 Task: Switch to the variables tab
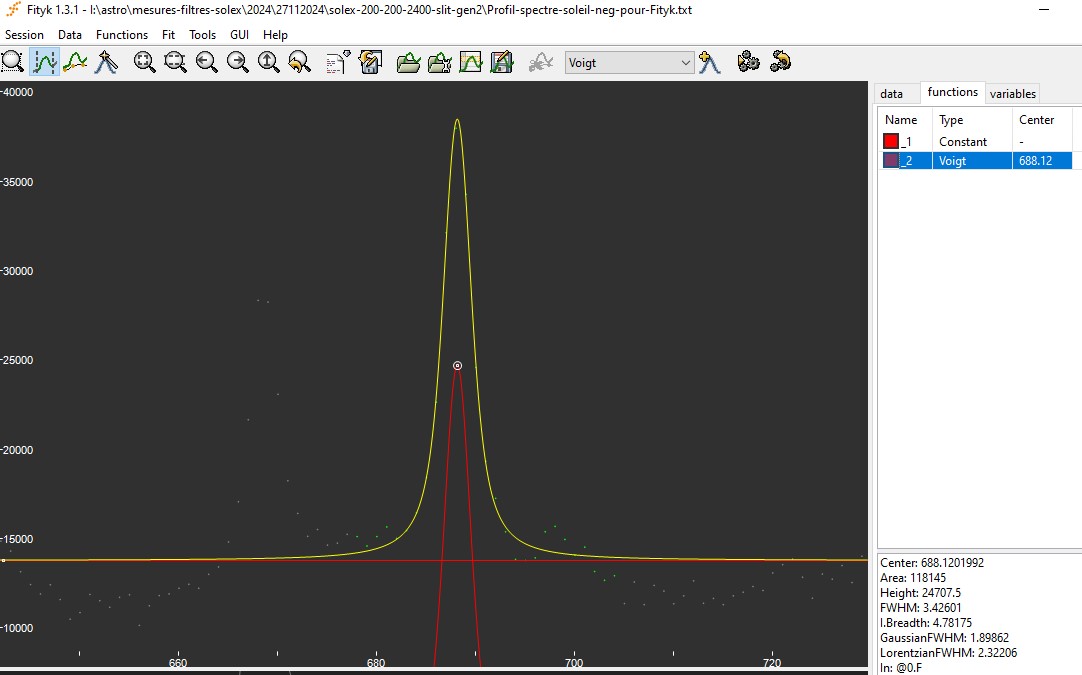1012,94
